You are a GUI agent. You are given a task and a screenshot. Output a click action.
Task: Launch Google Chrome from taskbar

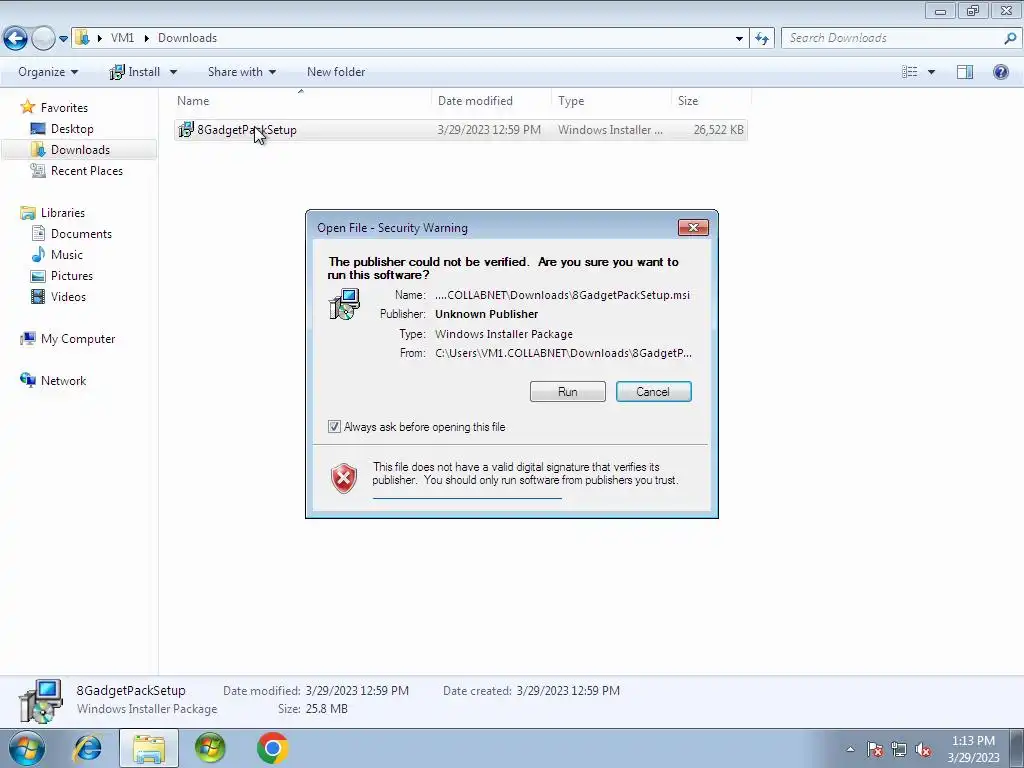[x=272, y=748]
